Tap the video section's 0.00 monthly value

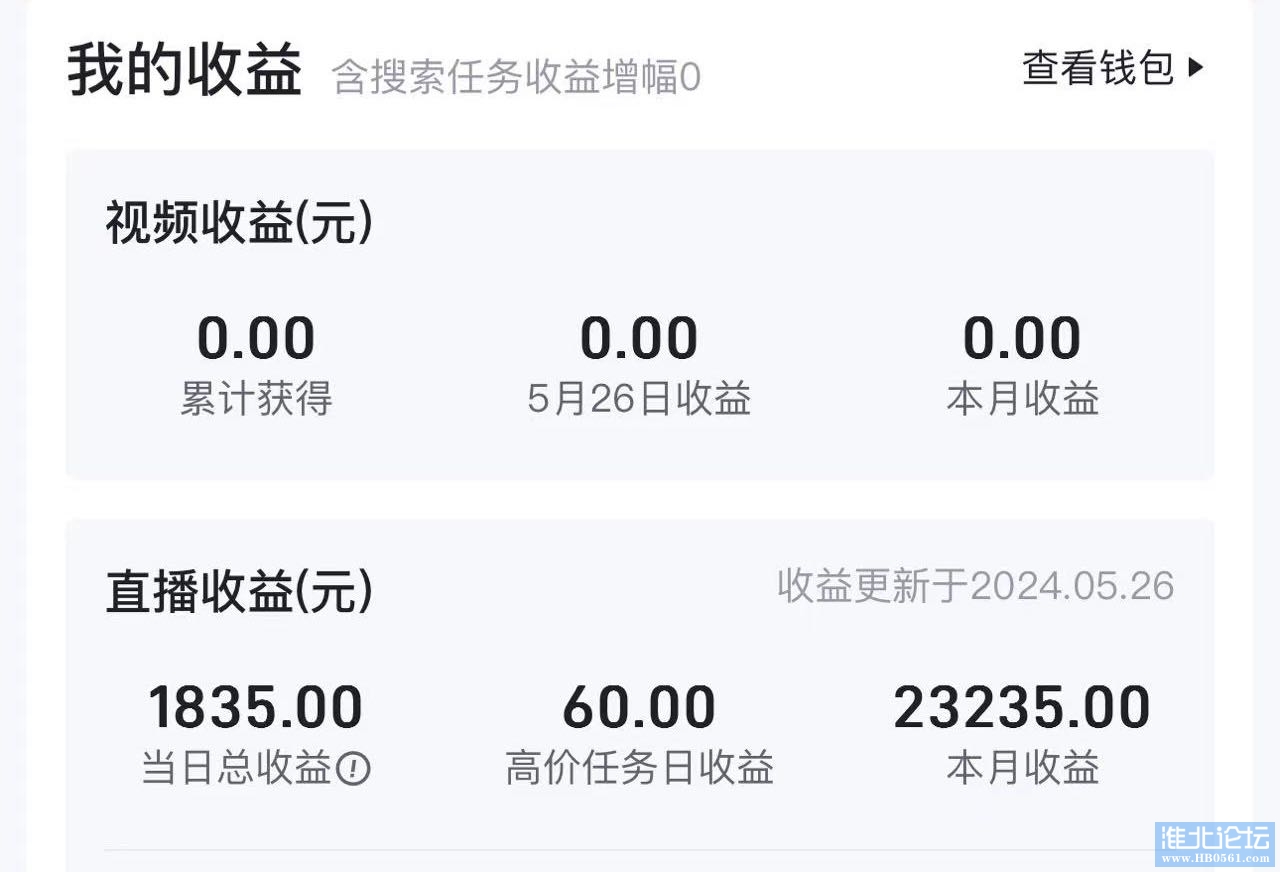[1022, 338]
